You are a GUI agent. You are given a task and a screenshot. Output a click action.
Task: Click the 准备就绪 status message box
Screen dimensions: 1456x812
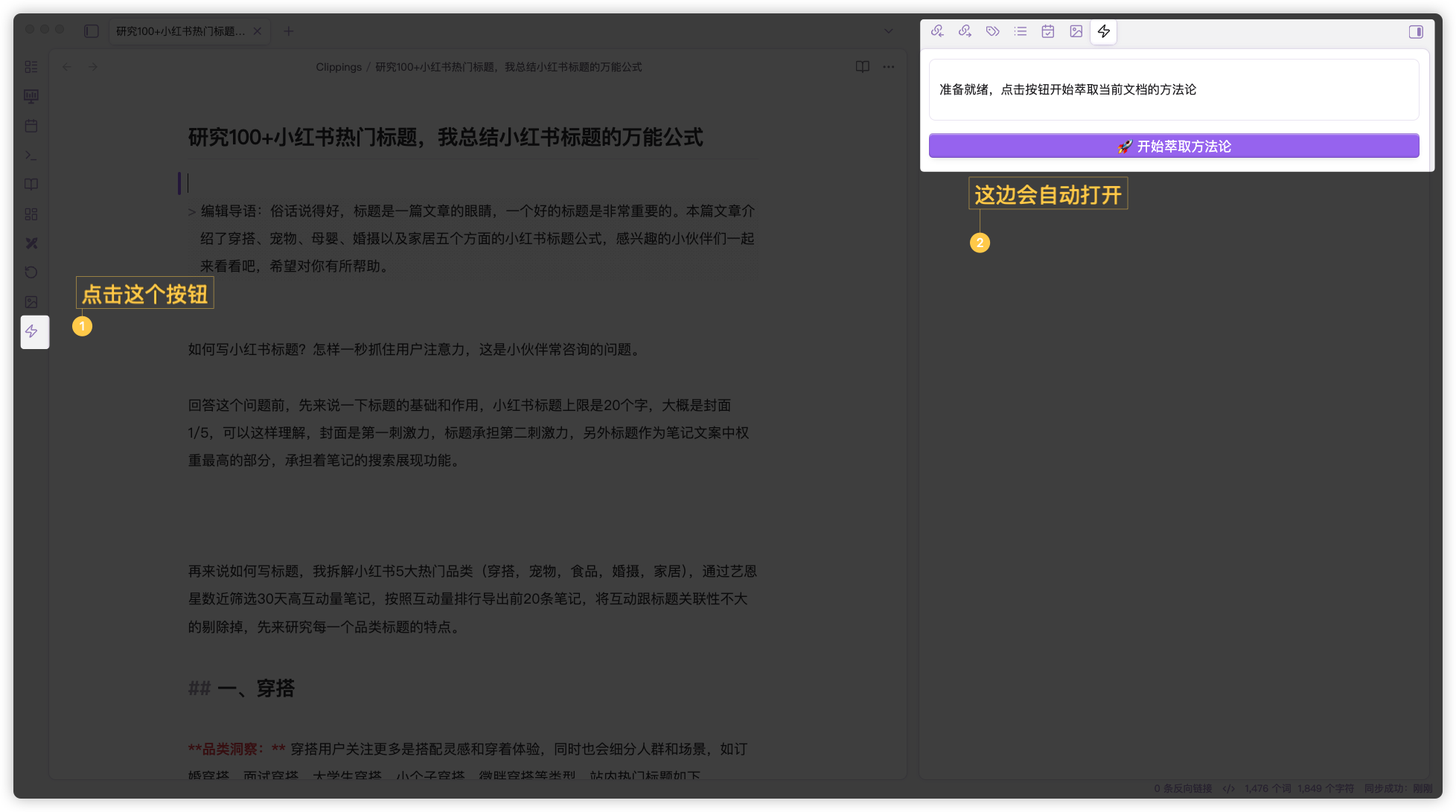(1174, 89)
